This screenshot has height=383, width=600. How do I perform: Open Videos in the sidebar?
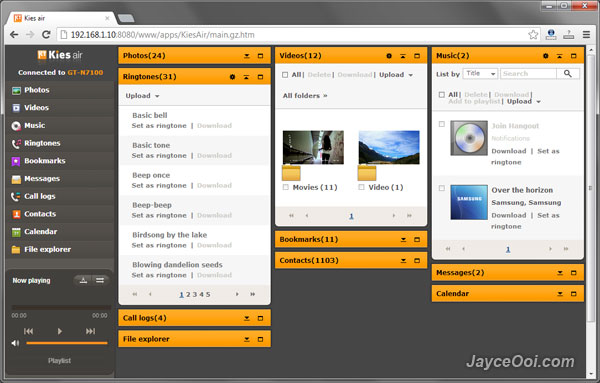click(x=36, y=108)
